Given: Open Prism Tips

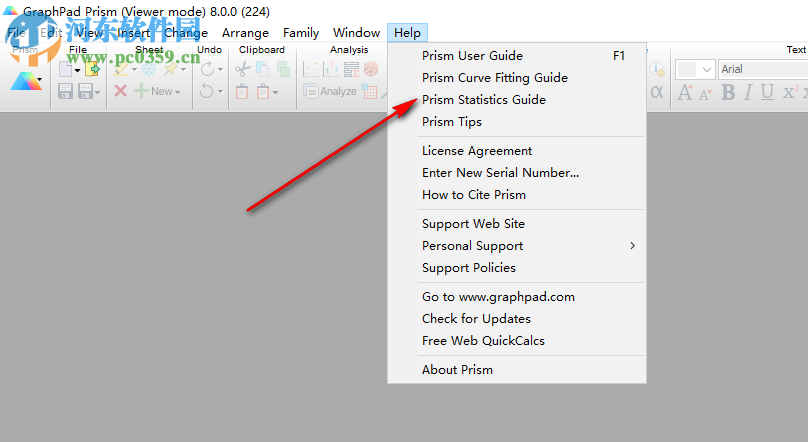Looking at the screenshot, I should tap(517, 122).
